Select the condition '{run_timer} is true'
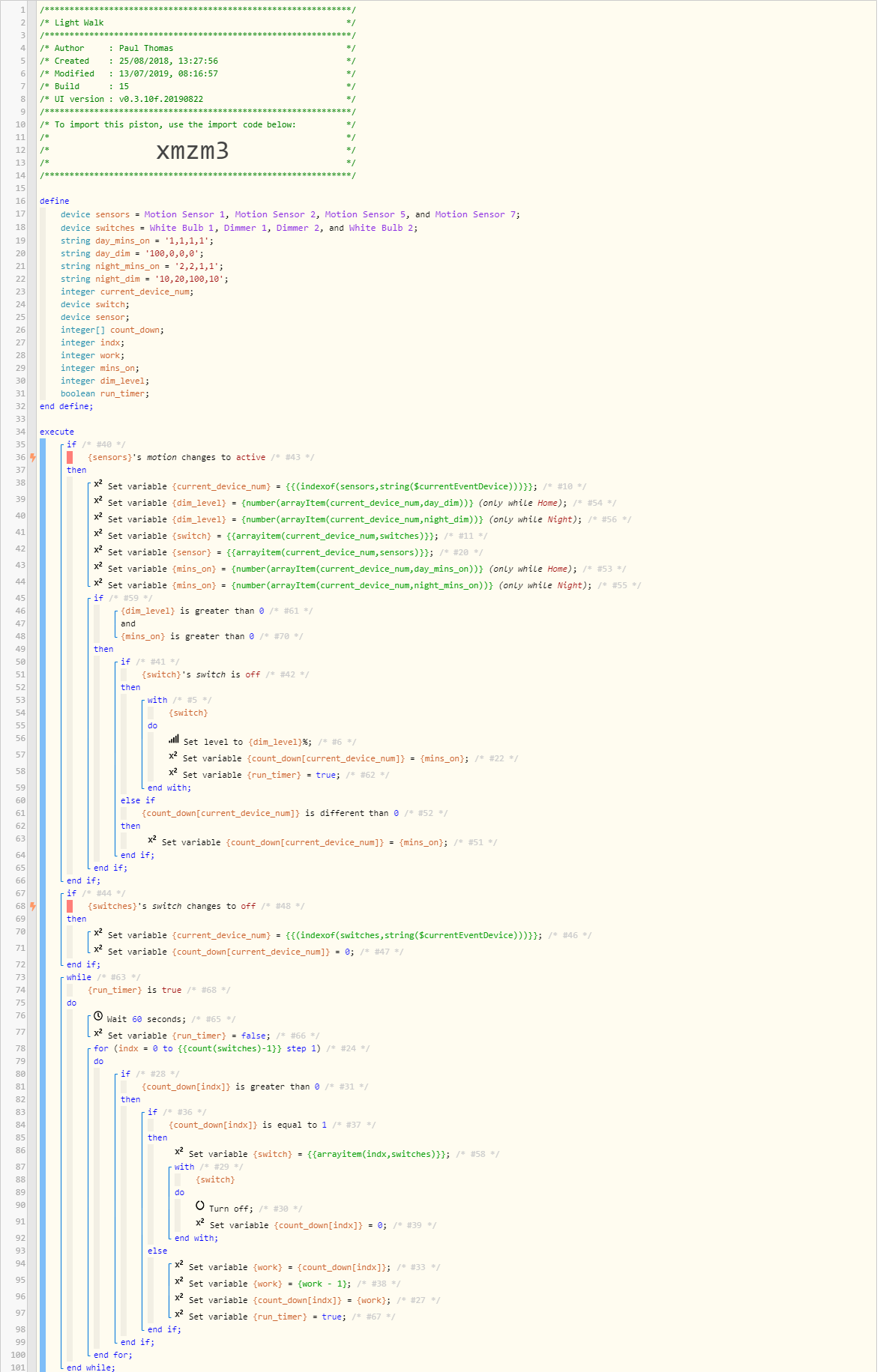This screenshot has height=1372, width=883. click(135, 990)
